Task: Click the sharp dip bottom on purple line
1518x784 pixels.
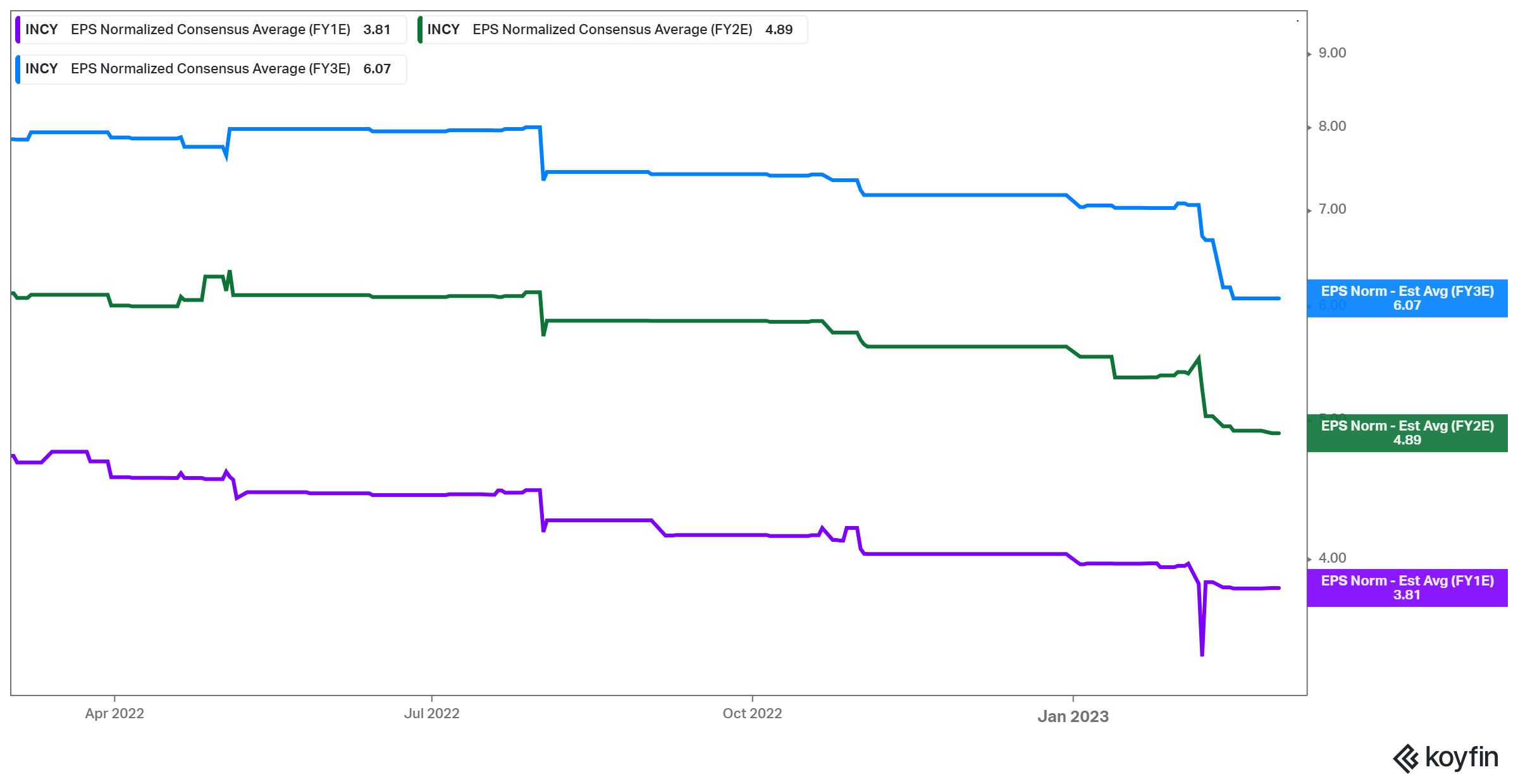Action: (1202, 654)
